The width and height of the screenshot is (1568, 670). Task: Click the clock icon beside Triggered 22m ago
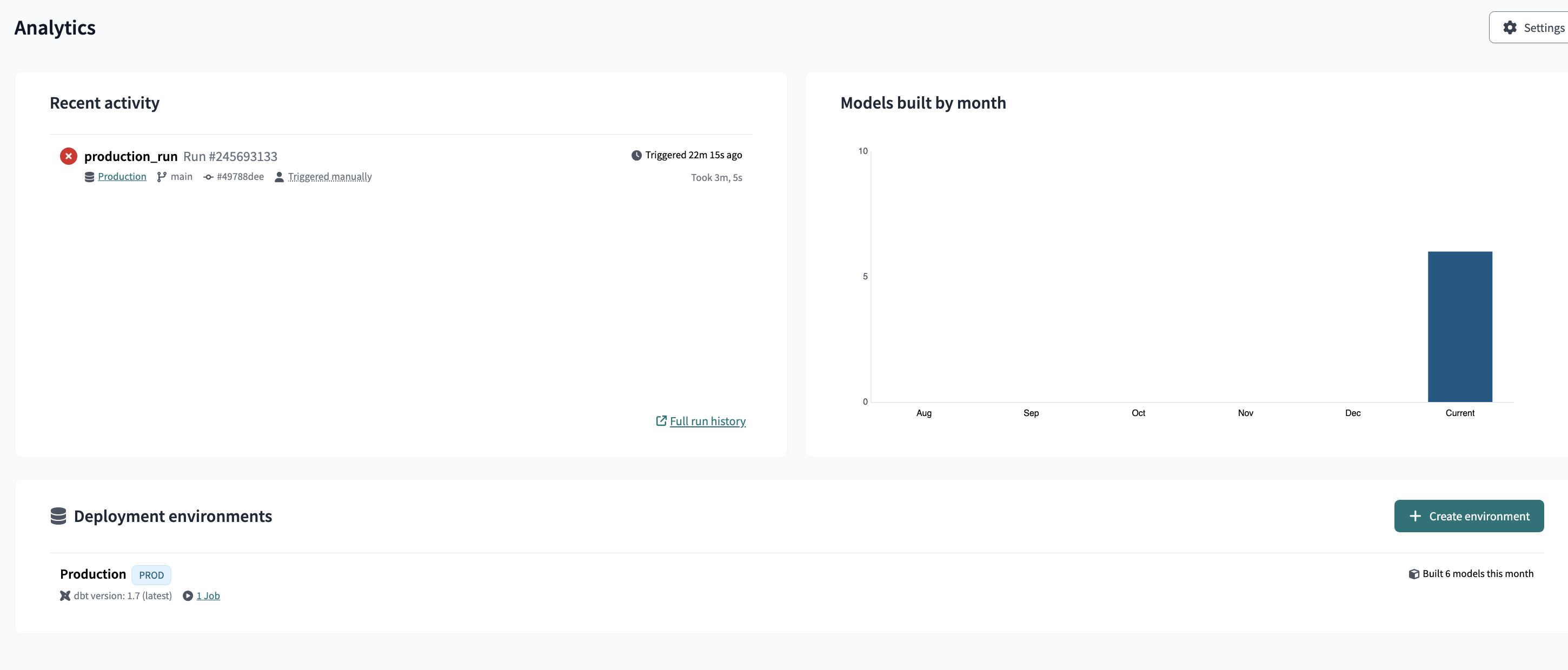[x=636, y=155]
